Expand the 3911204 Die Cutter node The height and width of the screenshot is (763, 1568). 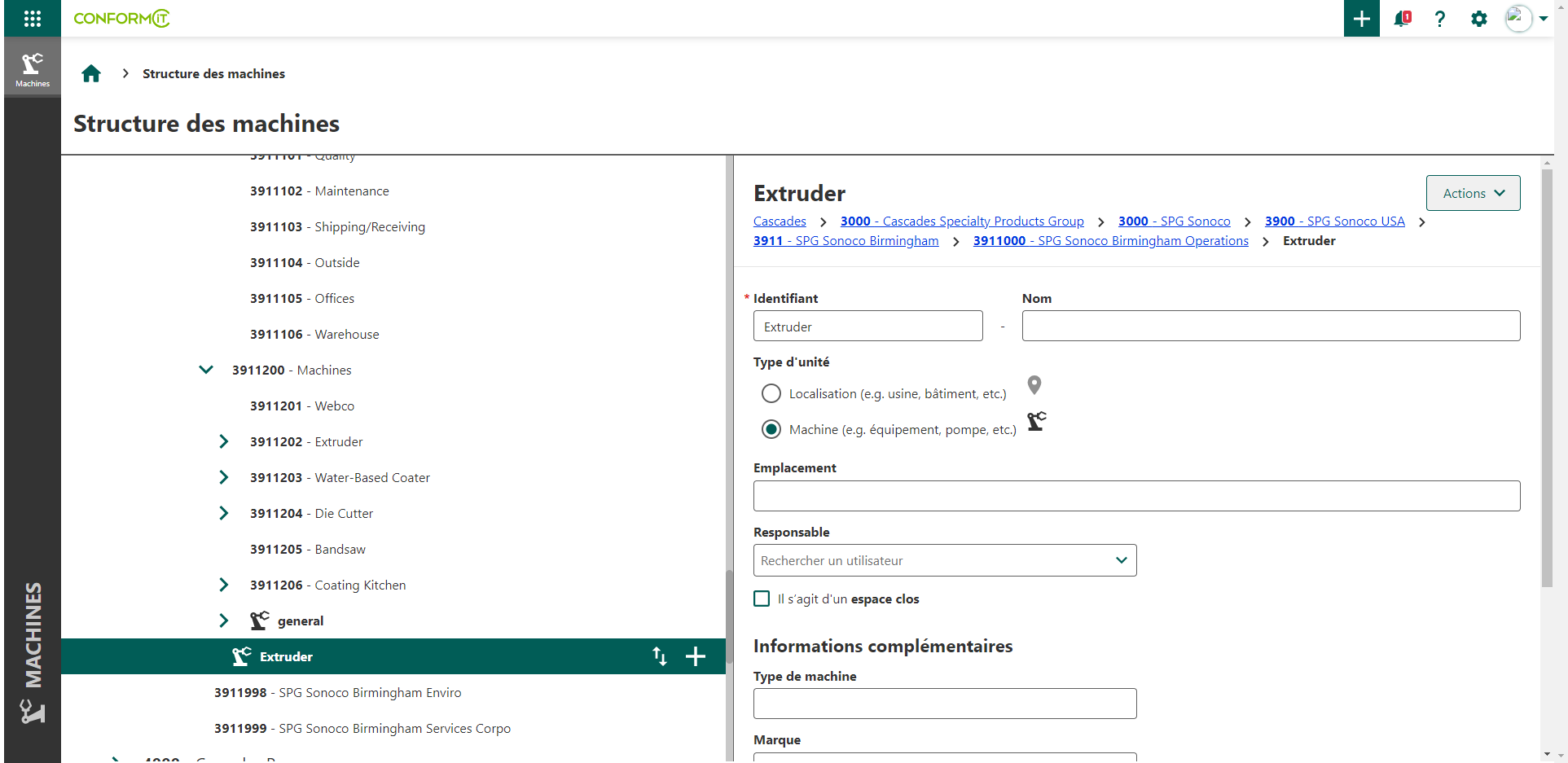coord(224,513)
